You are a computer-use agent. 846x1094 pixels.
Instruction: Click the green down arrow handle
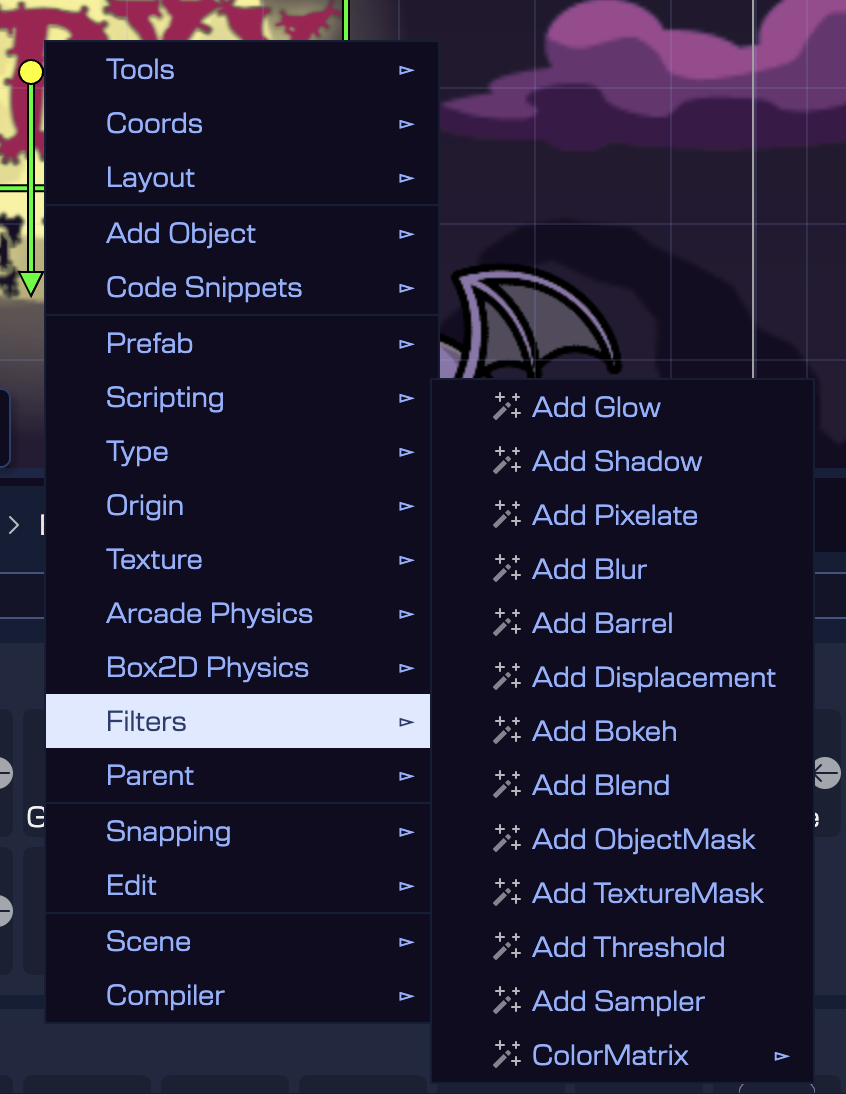(31, 283)
